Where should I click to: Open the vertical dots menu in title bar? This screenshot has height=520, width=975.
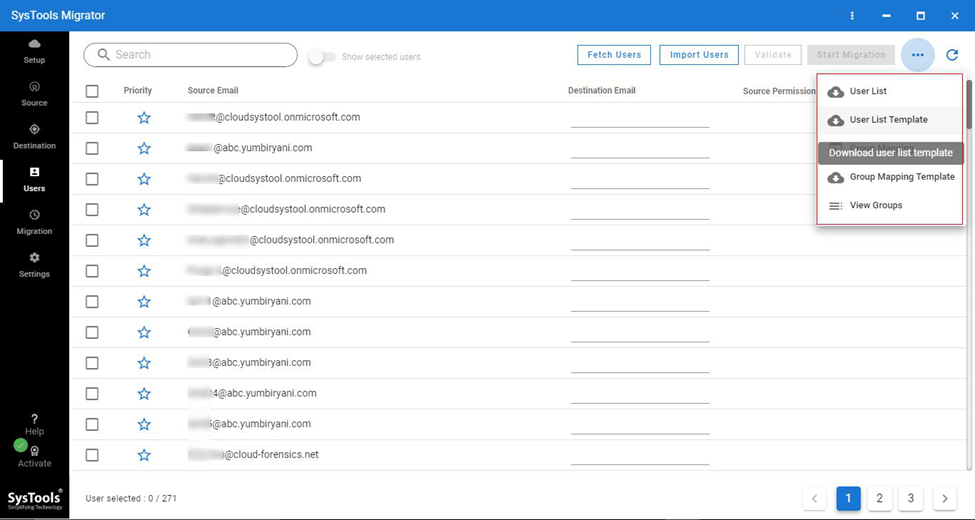click(853, 16)
